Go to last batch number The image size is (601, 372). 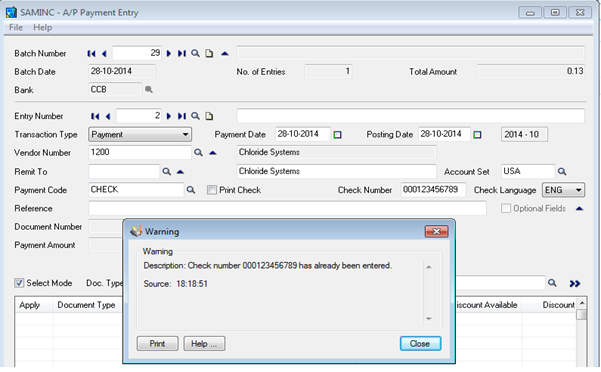(182, 54)
